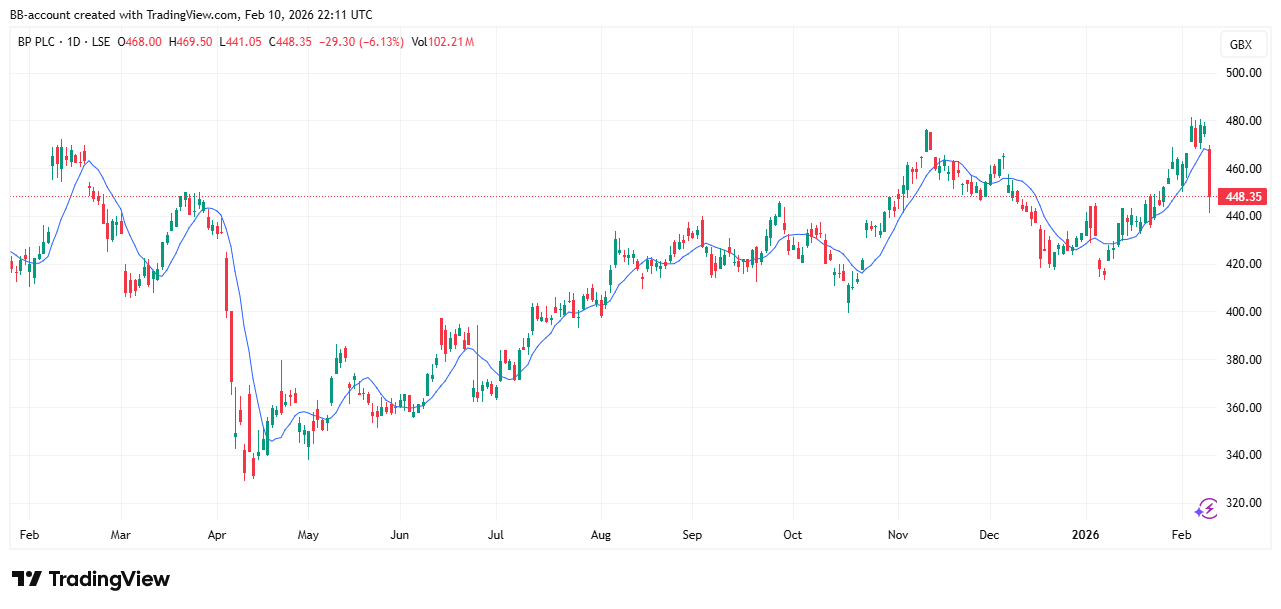This screenshot has width=1281, height=609.
Task: Click the 500.00 price axis label
Action: pyautogui.click(x=1244, y=73)
